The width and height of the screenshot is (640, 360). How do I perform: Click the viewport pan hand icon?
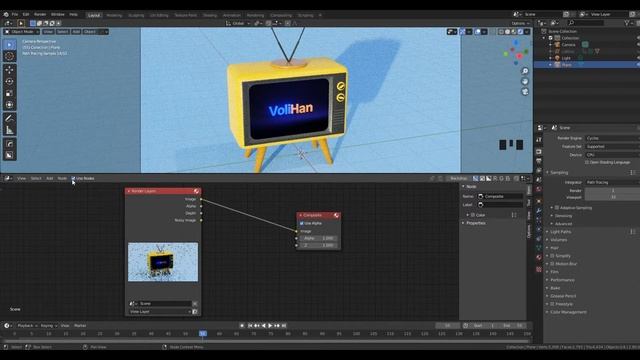525,81
